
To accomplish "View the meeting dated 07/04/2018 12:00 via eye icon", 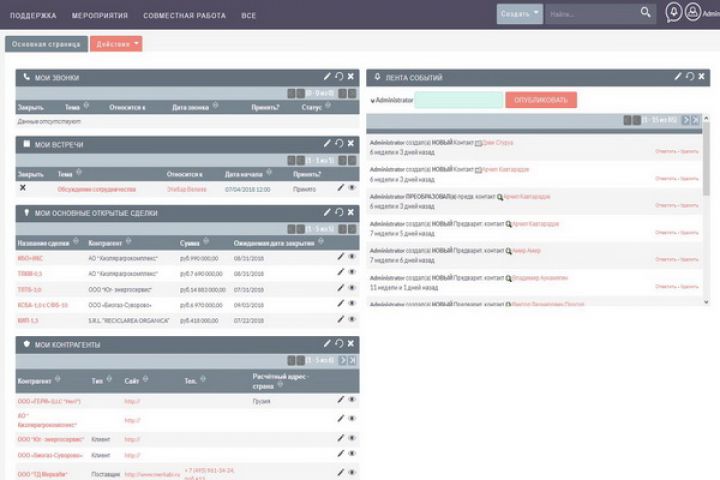I will point(352,188).
